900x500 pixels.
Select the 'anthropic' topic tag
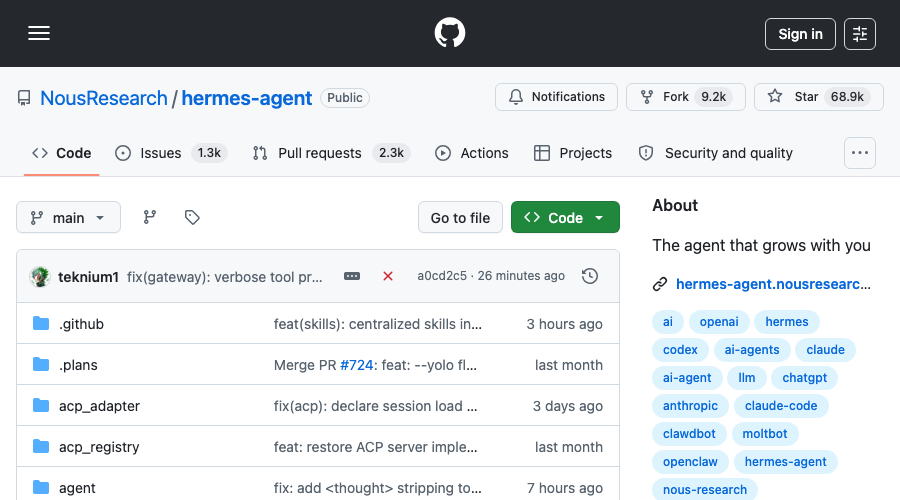pyautogui.click(x=690, y=406)
